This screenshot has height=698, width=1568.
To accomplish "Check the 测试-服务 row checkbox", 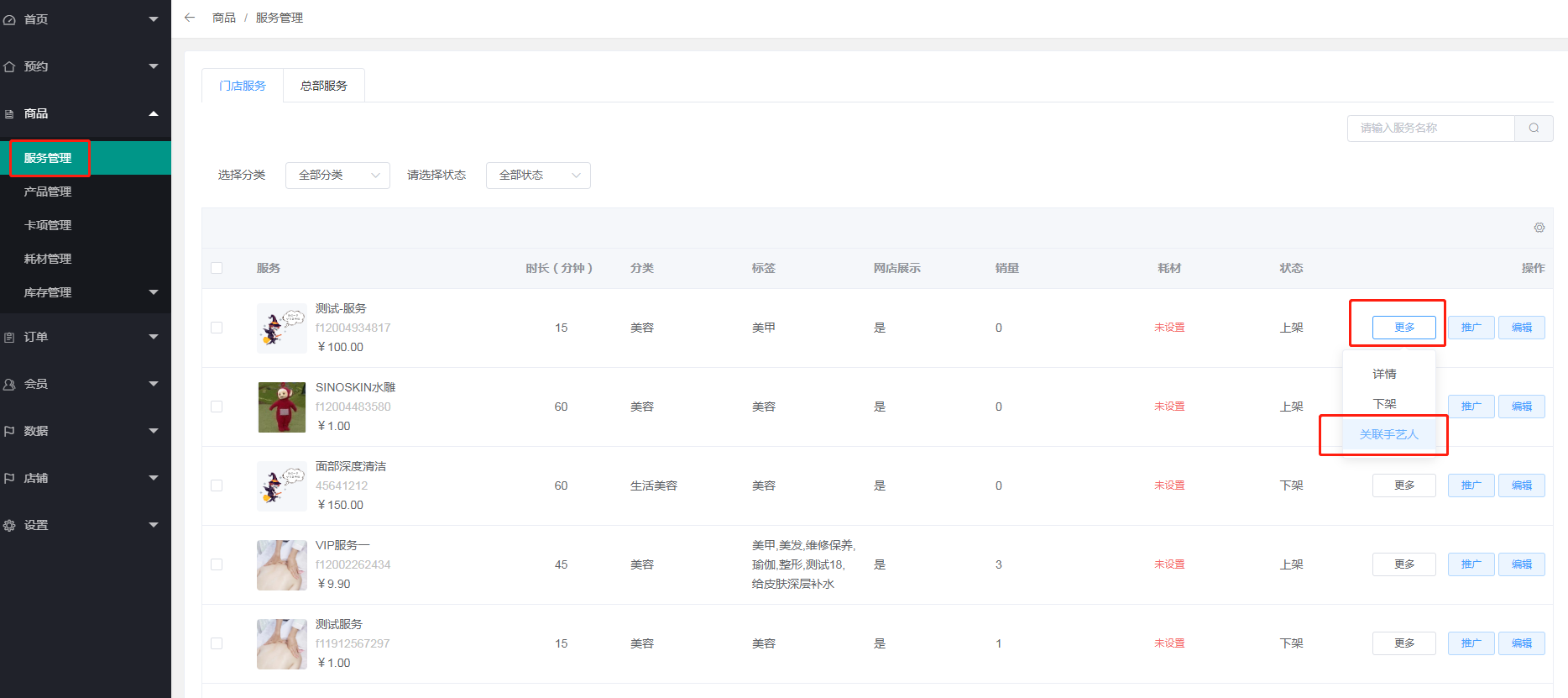I will coord(217,328).
